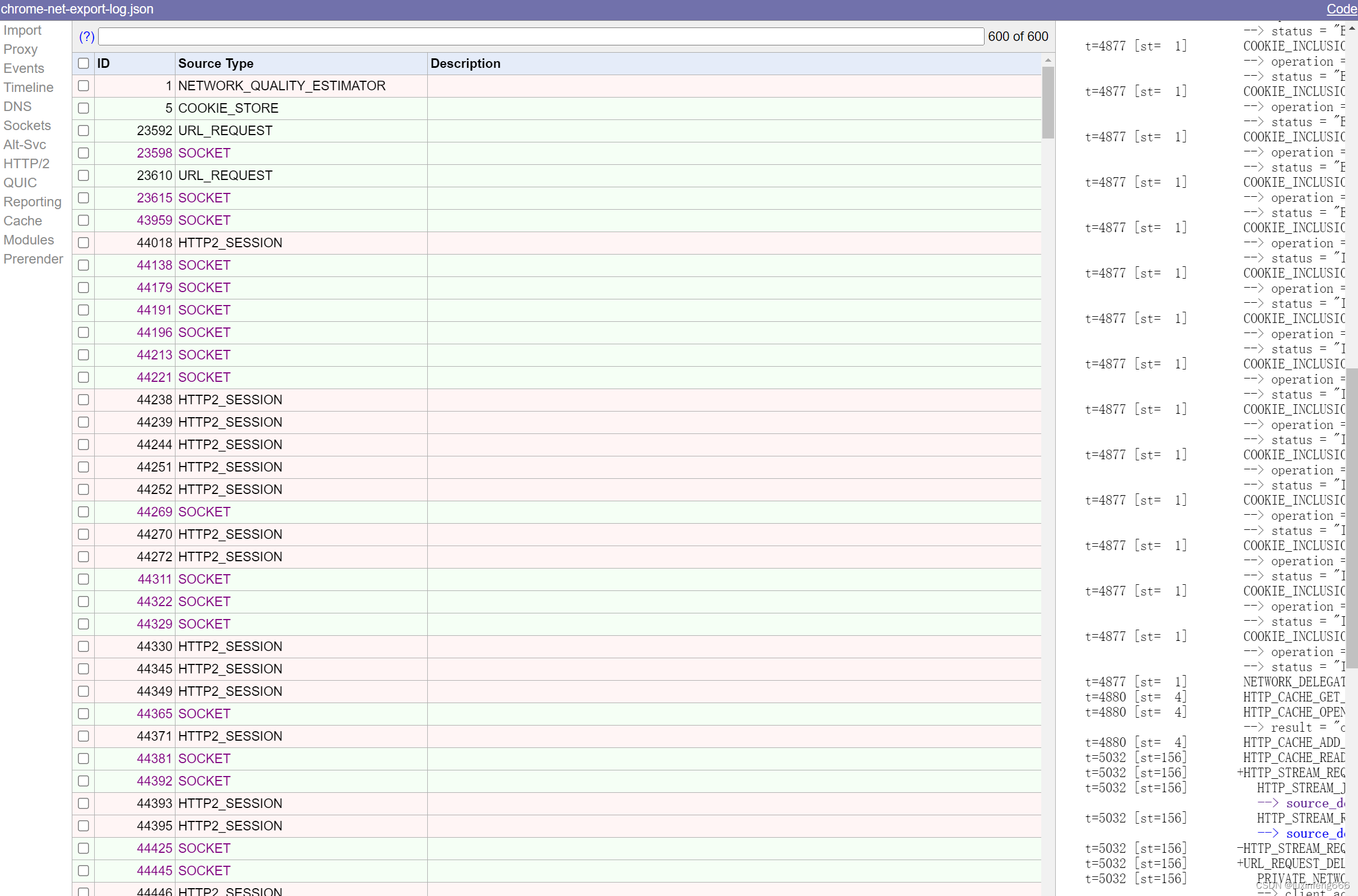Check the COOKIE_STORE row checkbox
Viewport: 1358px width, 896px height.
coord(84,108)
